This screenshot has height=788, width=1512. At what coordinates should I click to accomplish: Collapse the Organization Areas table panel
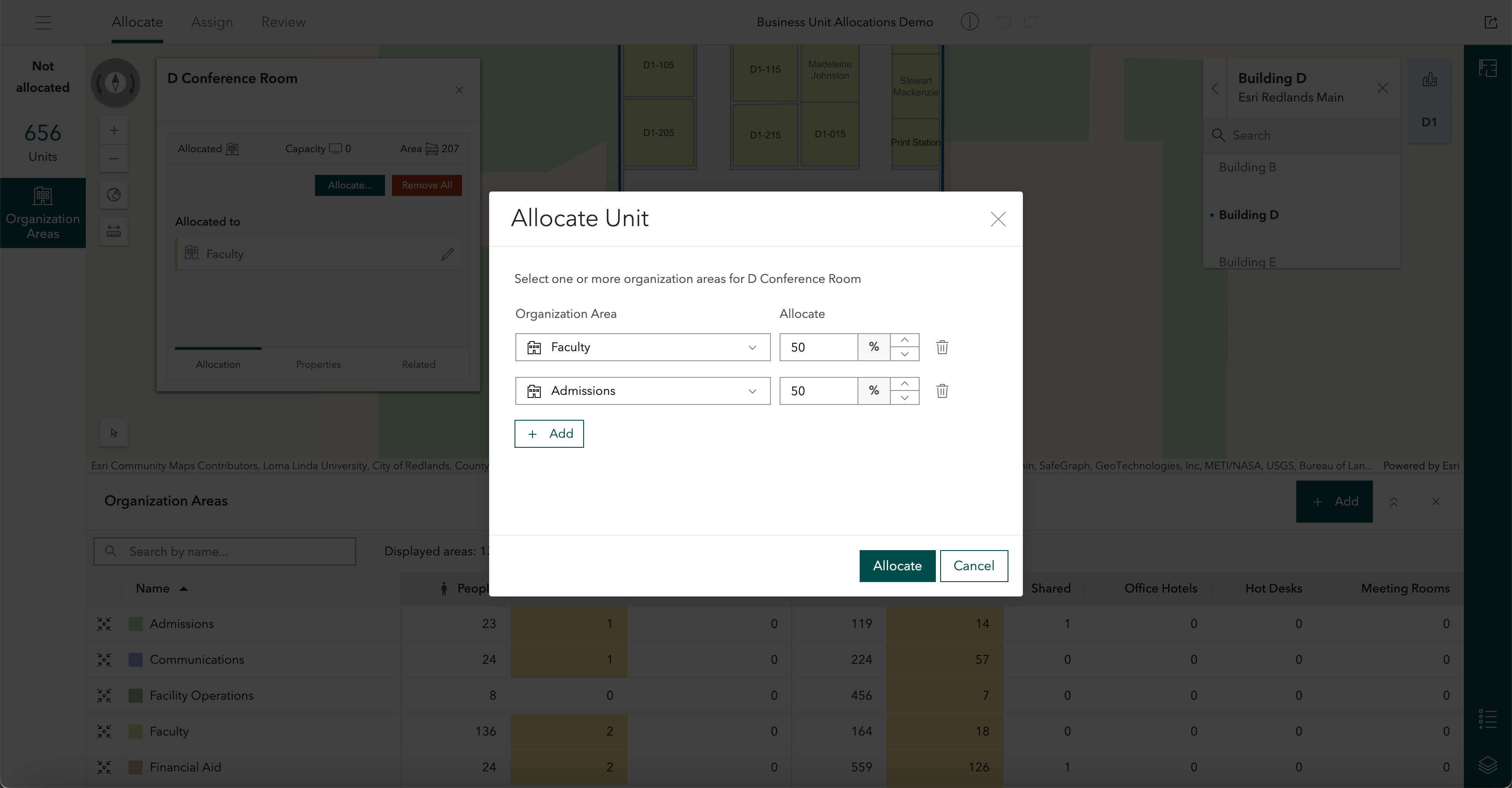(x=1393, y=502)
